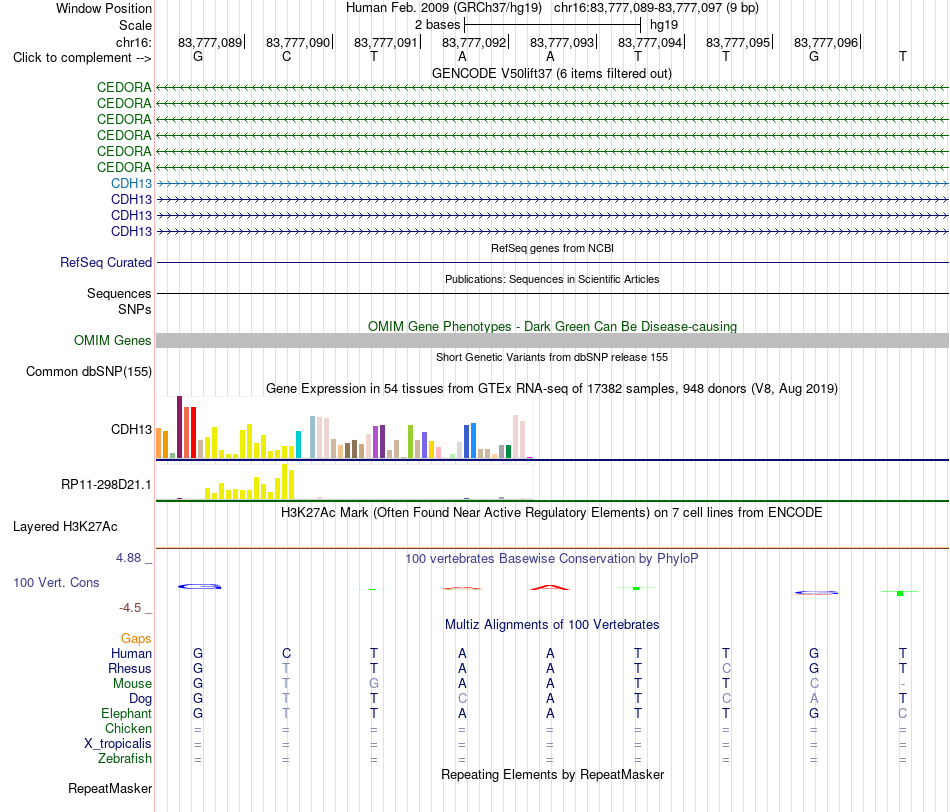This screenshot has height=812, width=950.
Task: Click base C in the complement sequence row
Action: point(287,56)
